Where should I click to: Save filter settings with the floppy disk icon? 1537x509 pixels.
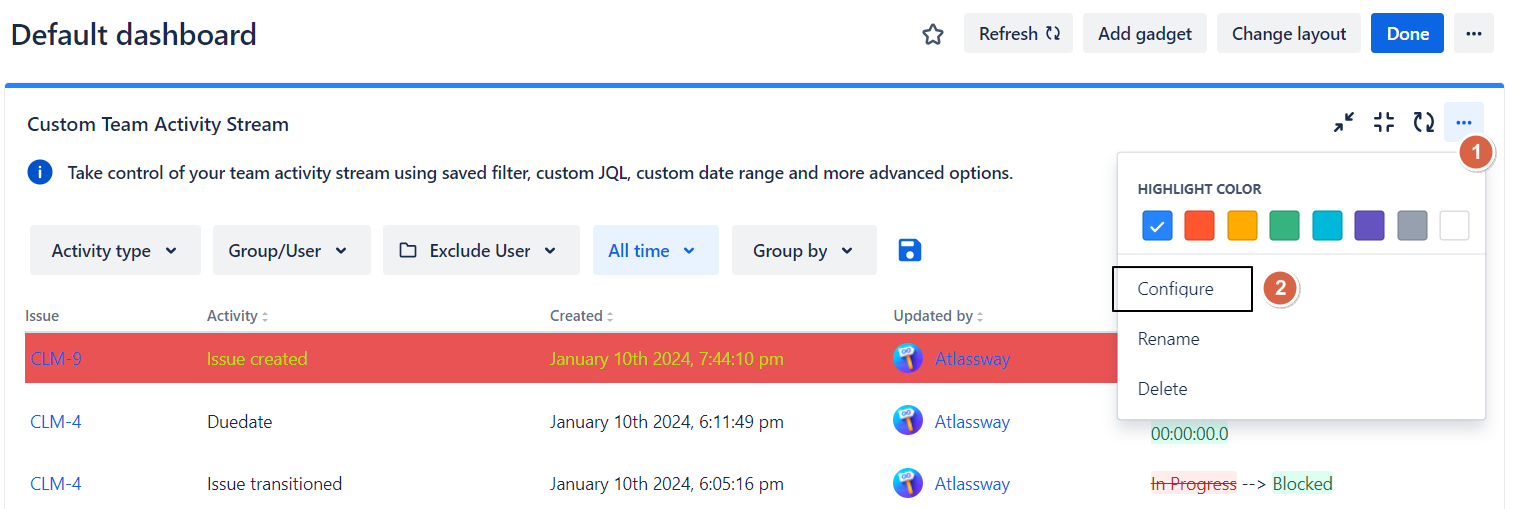pos(909,250)
